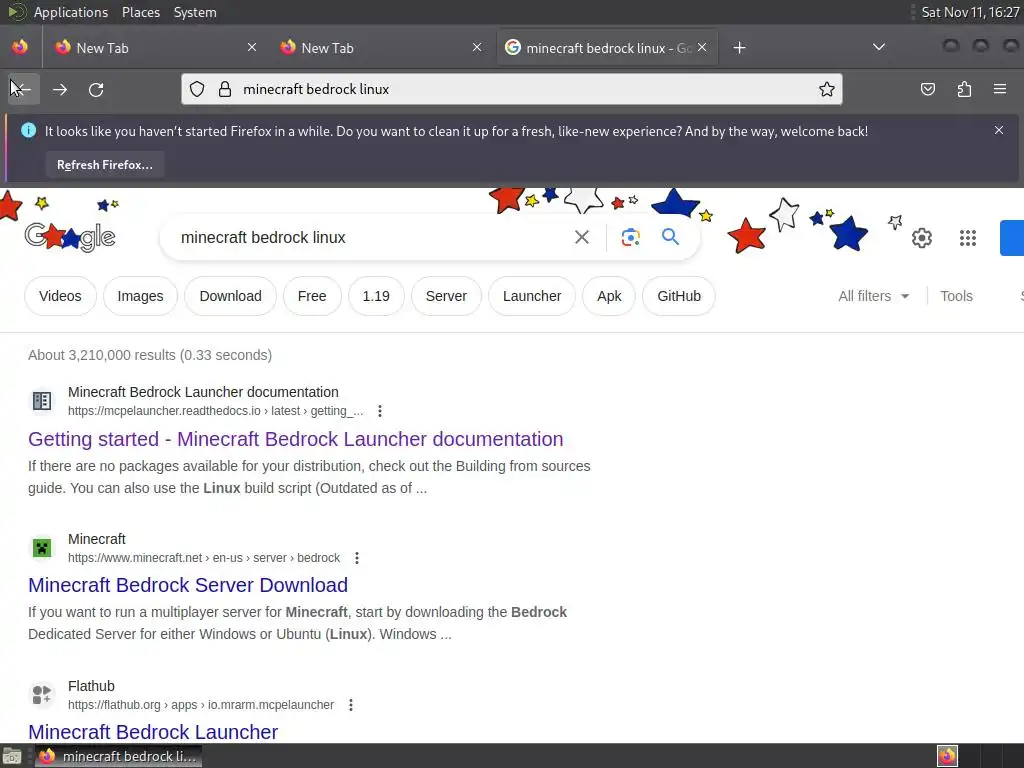Clear the Google search box with X

(582, 237)
